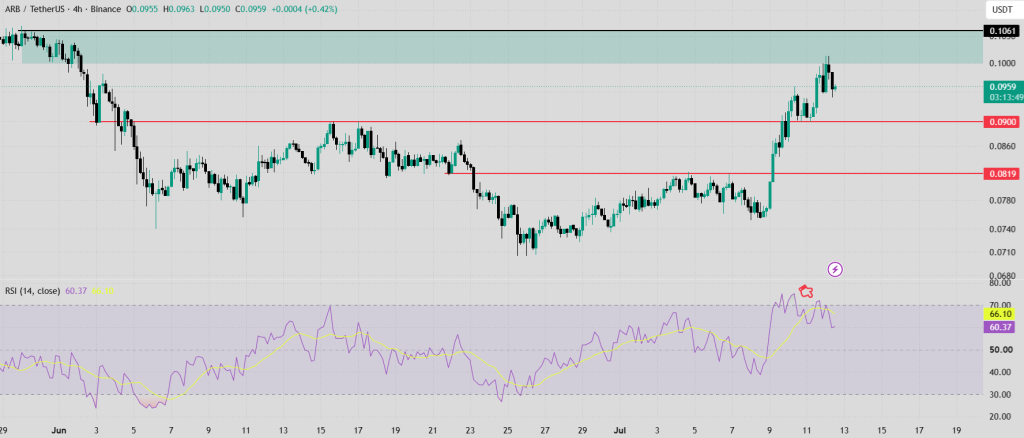Click the open value O0.0955
The image size is (1024, 438).
coord(140,9)
